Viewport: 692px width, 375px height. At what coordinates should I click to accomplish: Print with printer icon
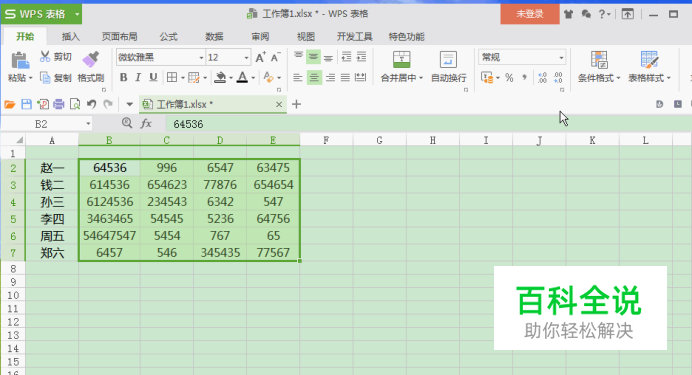[59, 104]
